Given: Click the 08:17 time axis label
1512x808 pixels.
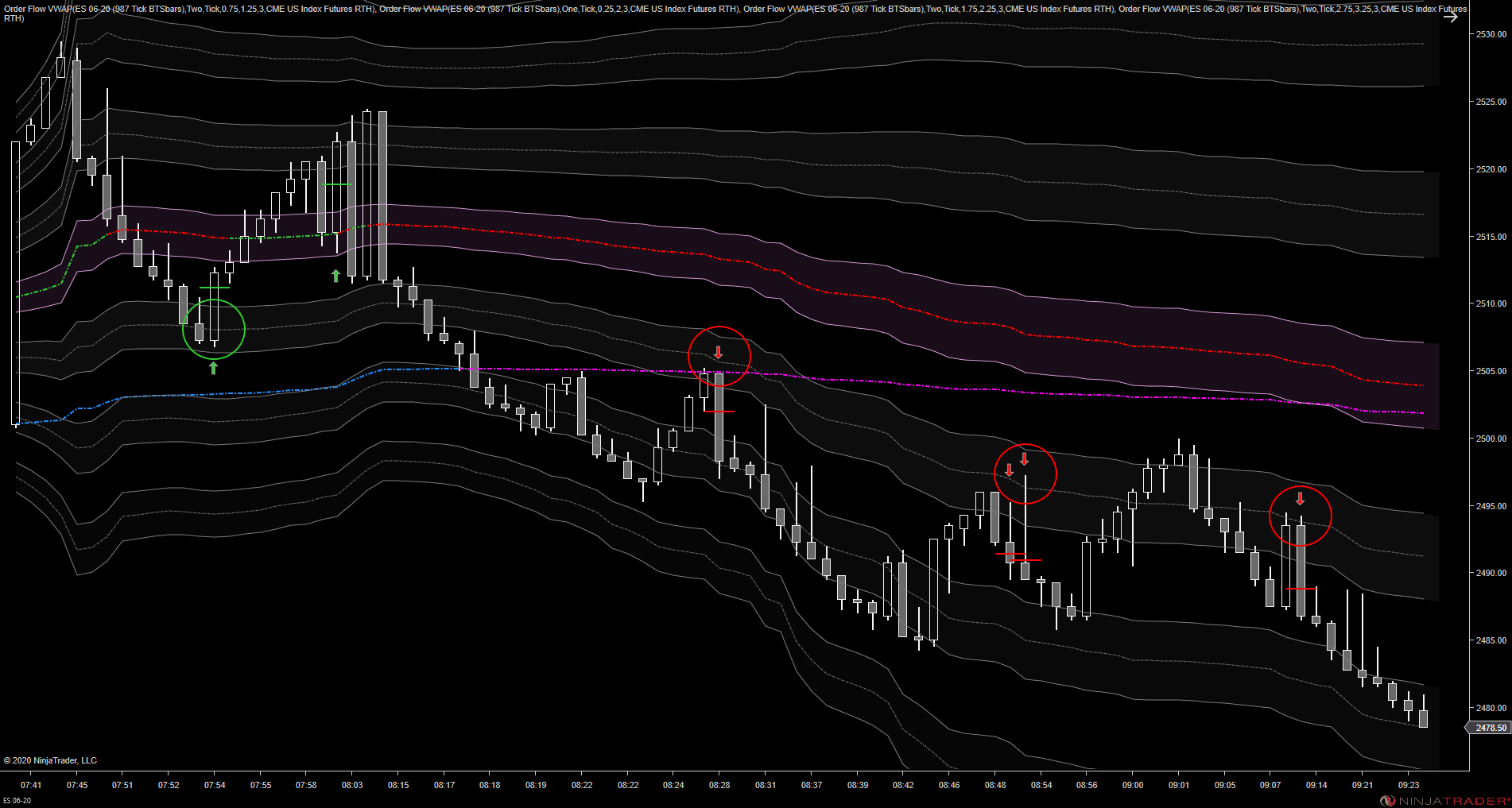Looking at the screenshot, I should (x=444, y=785).
